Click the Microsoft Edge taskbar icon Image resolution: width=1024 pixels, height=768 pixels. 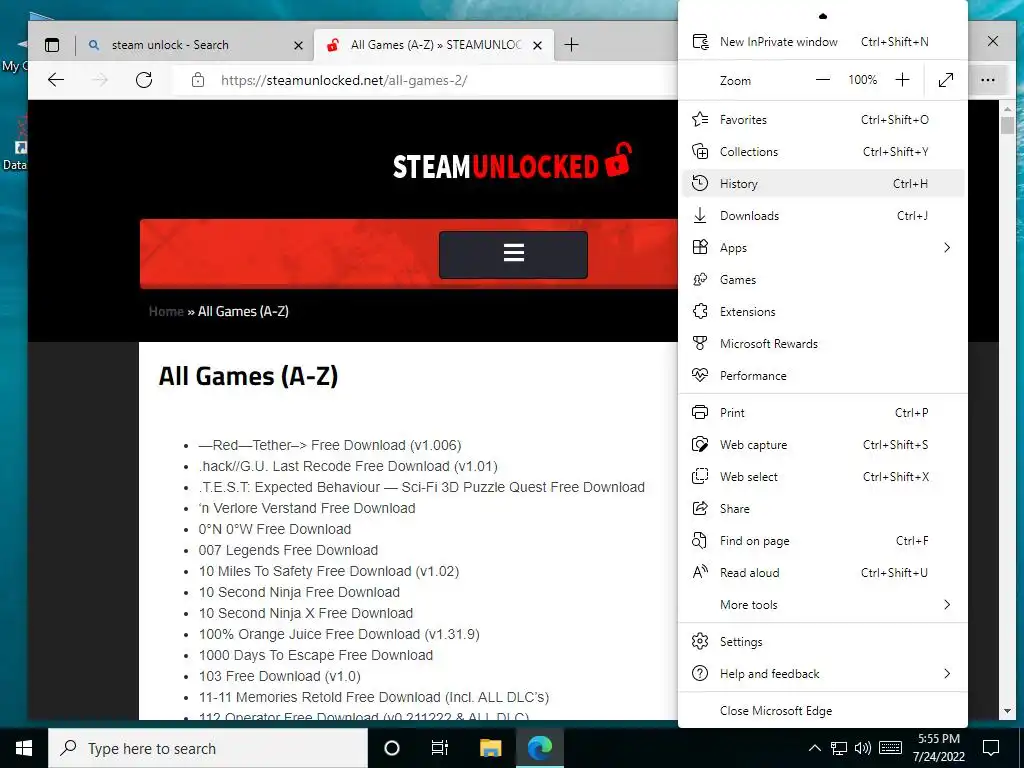click(539, 748)
